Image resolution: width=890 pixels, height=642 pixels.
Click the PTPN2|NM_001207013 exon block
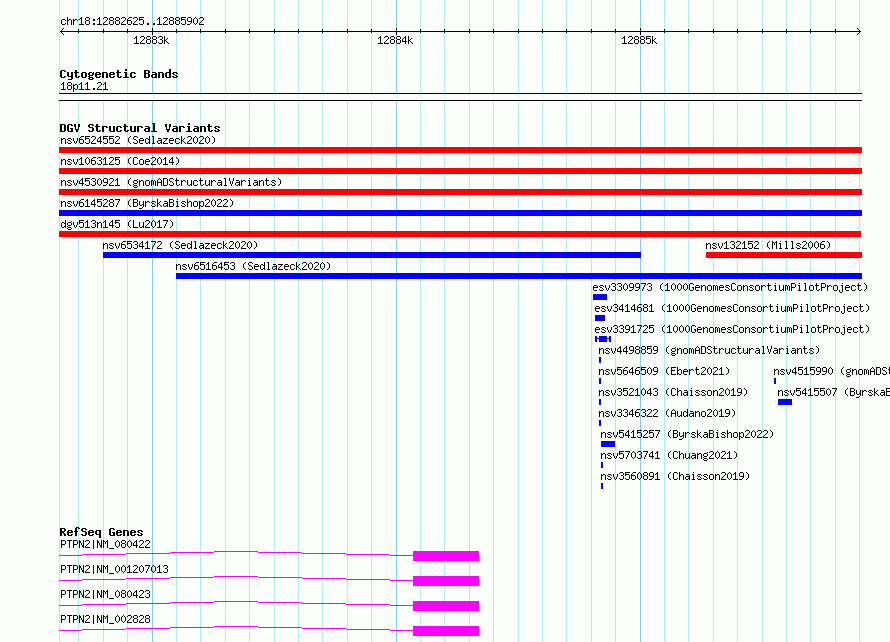coord(446,581)
